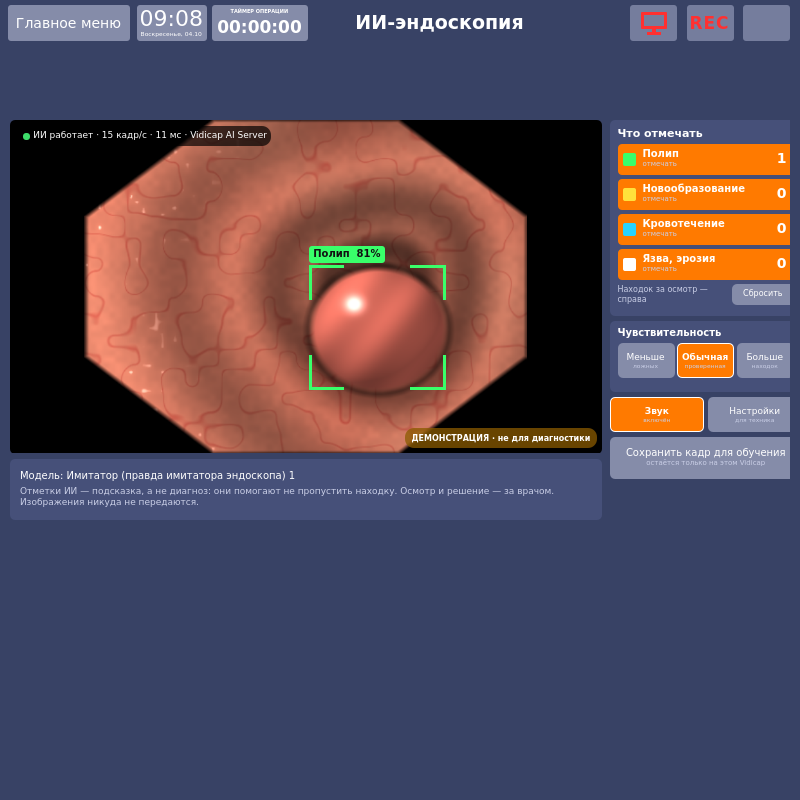The width and height of the screenshot is (800, 800).
Task: Click the ИИ-эндоскопия title
Action: (x=439, y=22)
